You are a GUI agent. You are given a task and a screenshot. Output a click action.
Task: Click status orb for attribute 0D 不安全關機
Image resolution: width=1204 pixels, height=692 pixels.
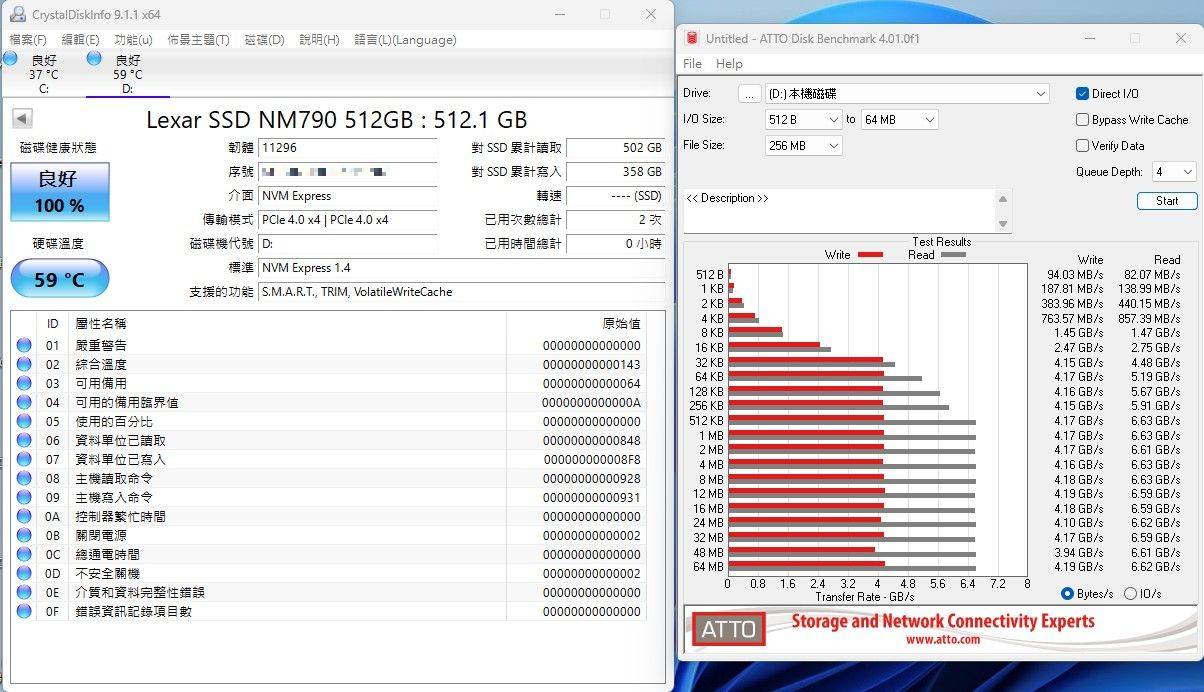pos(24,573)
